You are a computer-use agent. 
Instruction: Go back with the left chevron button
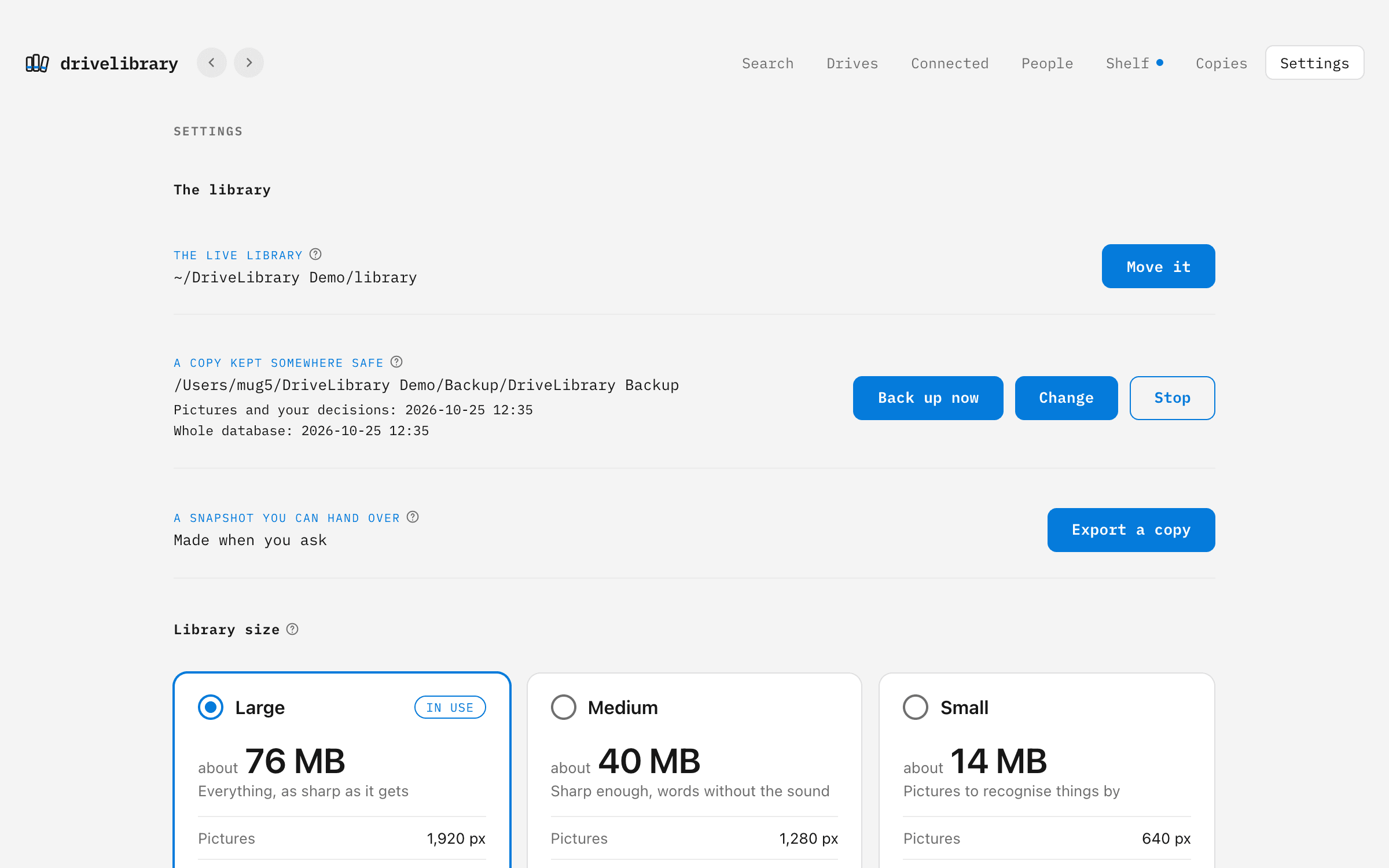pyautogui.click(x=212, y=62)
